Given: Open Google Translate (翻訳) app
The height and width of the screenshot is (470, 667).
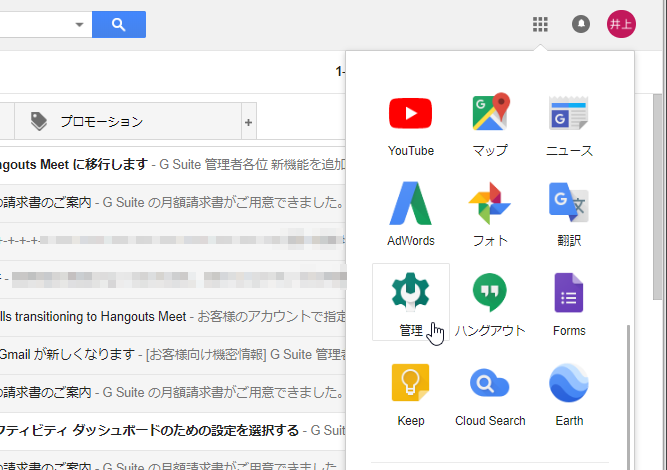Looking at the screenshot, I should [569, 214].
